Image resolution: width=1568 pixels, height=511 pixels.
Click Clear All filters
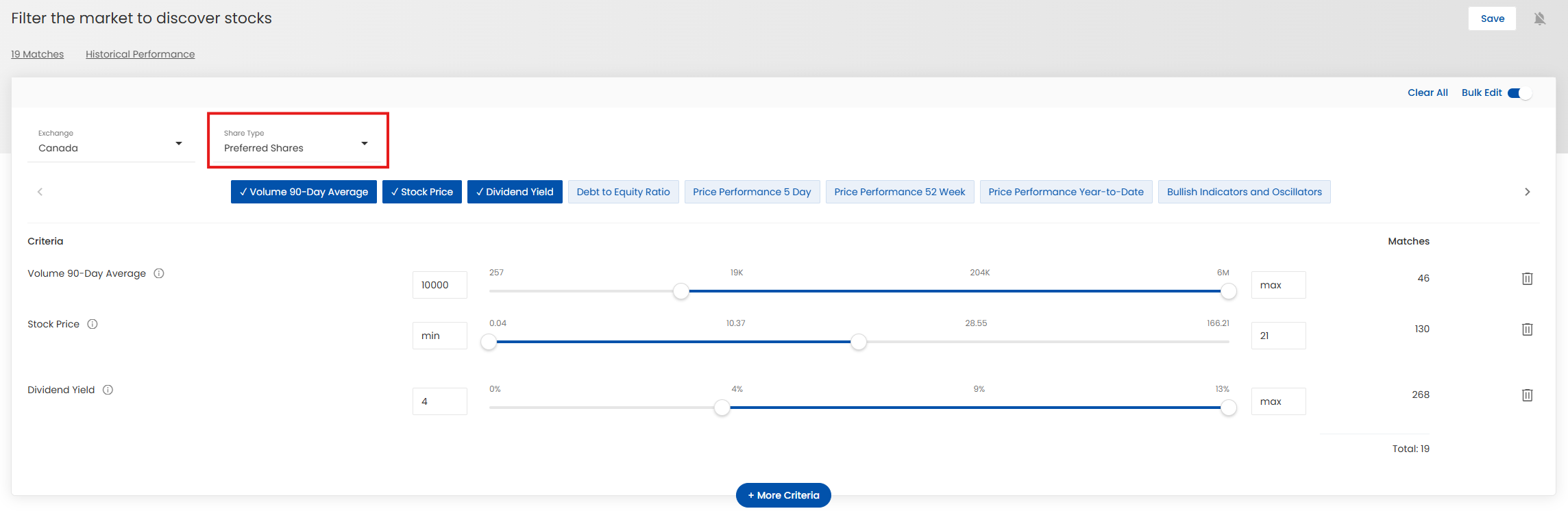1428,92
